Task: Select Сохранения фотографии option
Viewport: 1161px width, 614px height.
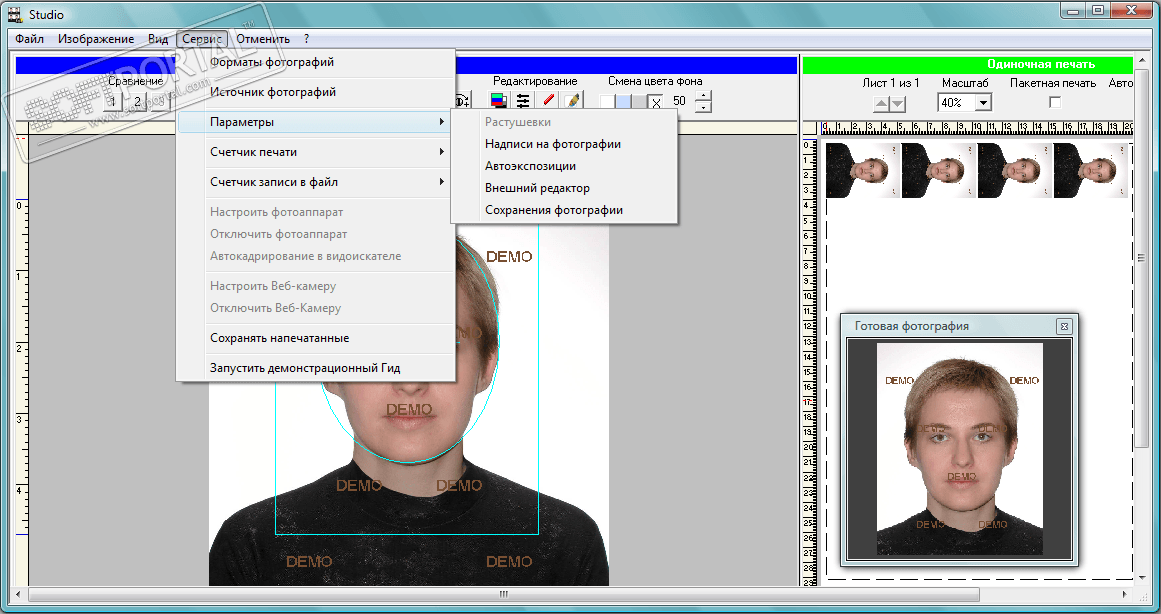Action: 563,210
